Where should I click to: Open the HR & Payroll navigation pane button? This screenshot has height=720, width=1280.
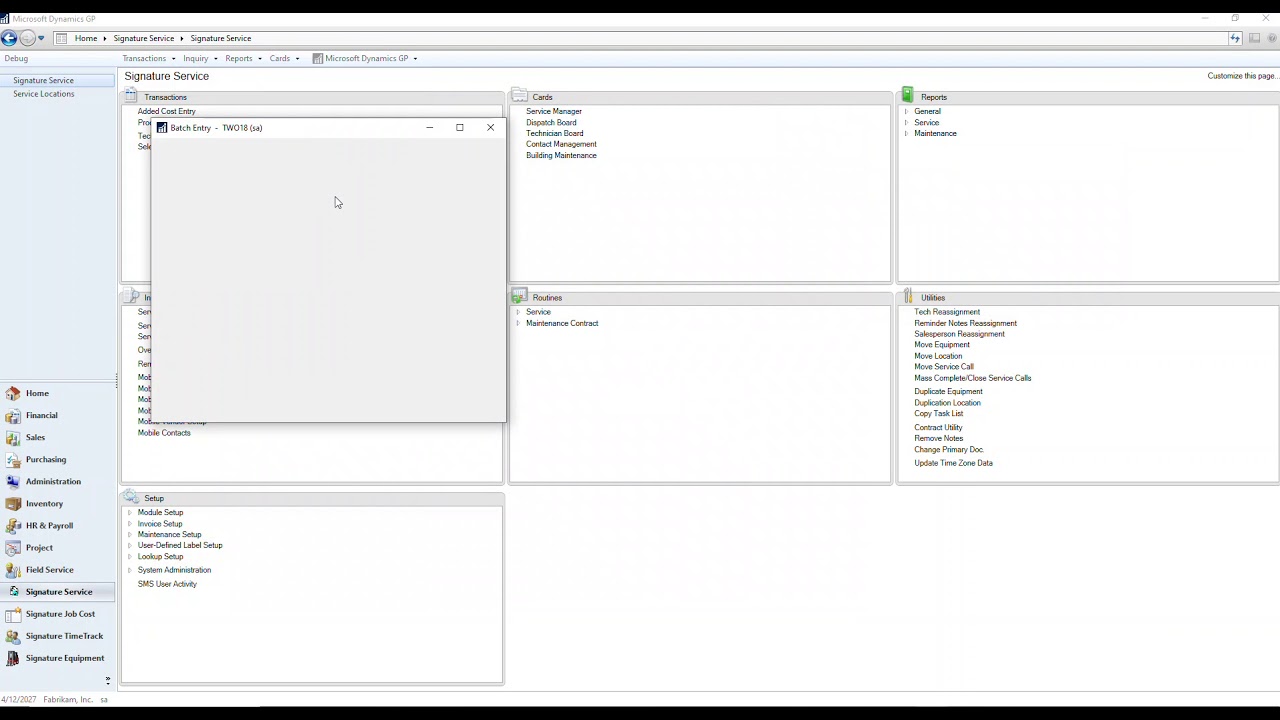click(x=58, y=525)
